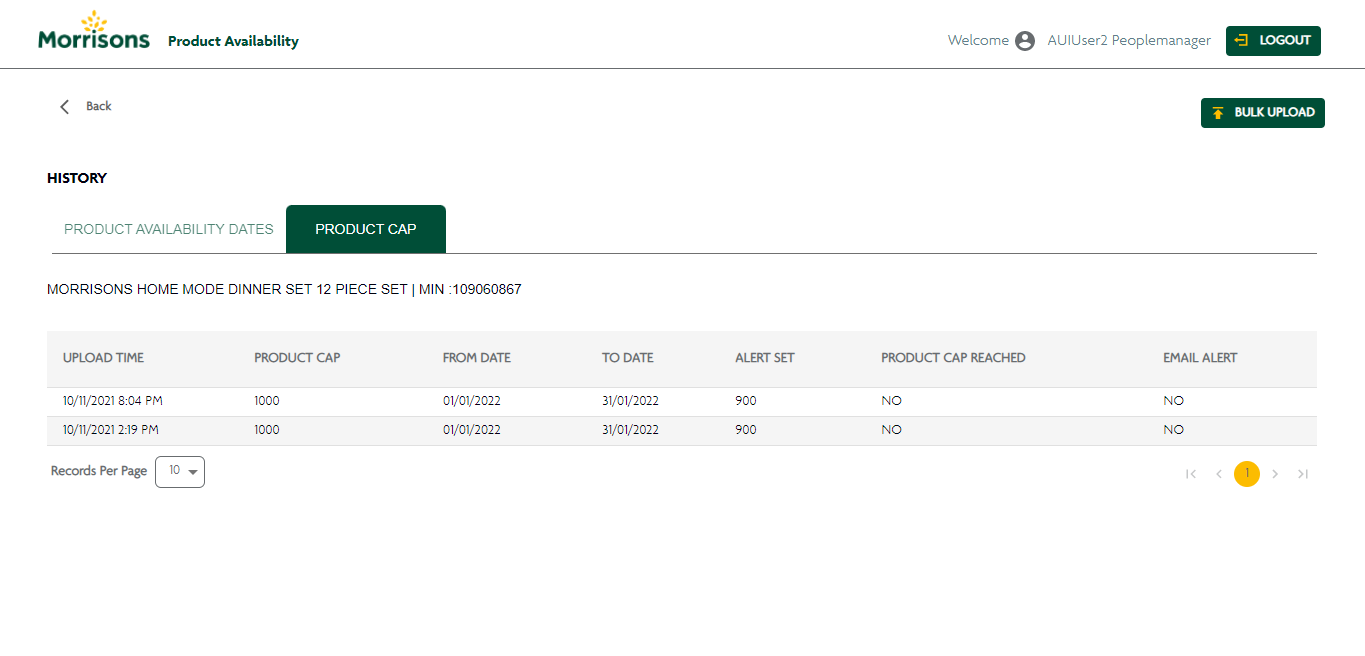Click the Records Per Page label
Screen dimensions: 1365x656
pyautogui.click(x=99, y=471)
